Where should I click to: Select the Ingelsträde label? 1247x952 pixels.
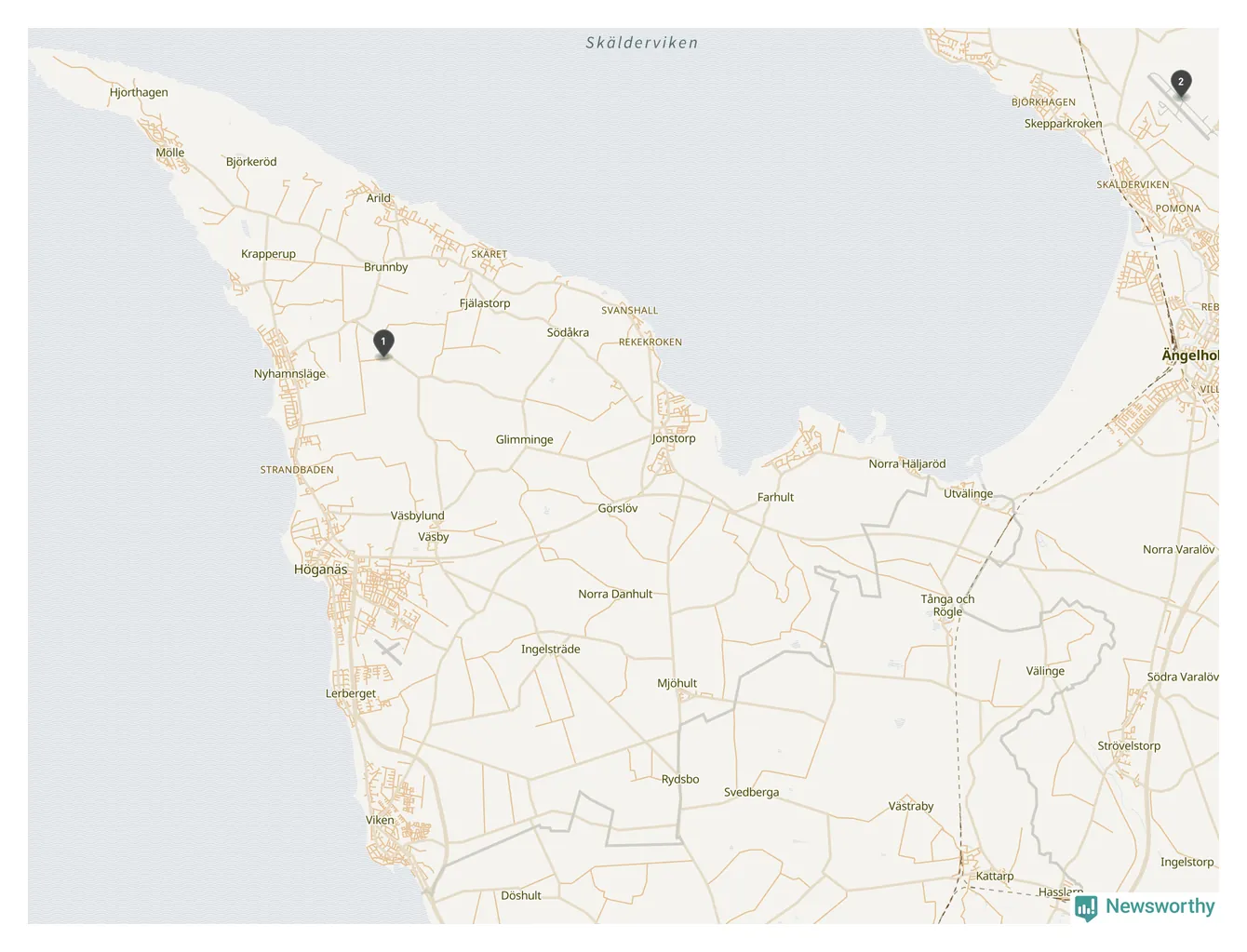coord(551,650)
